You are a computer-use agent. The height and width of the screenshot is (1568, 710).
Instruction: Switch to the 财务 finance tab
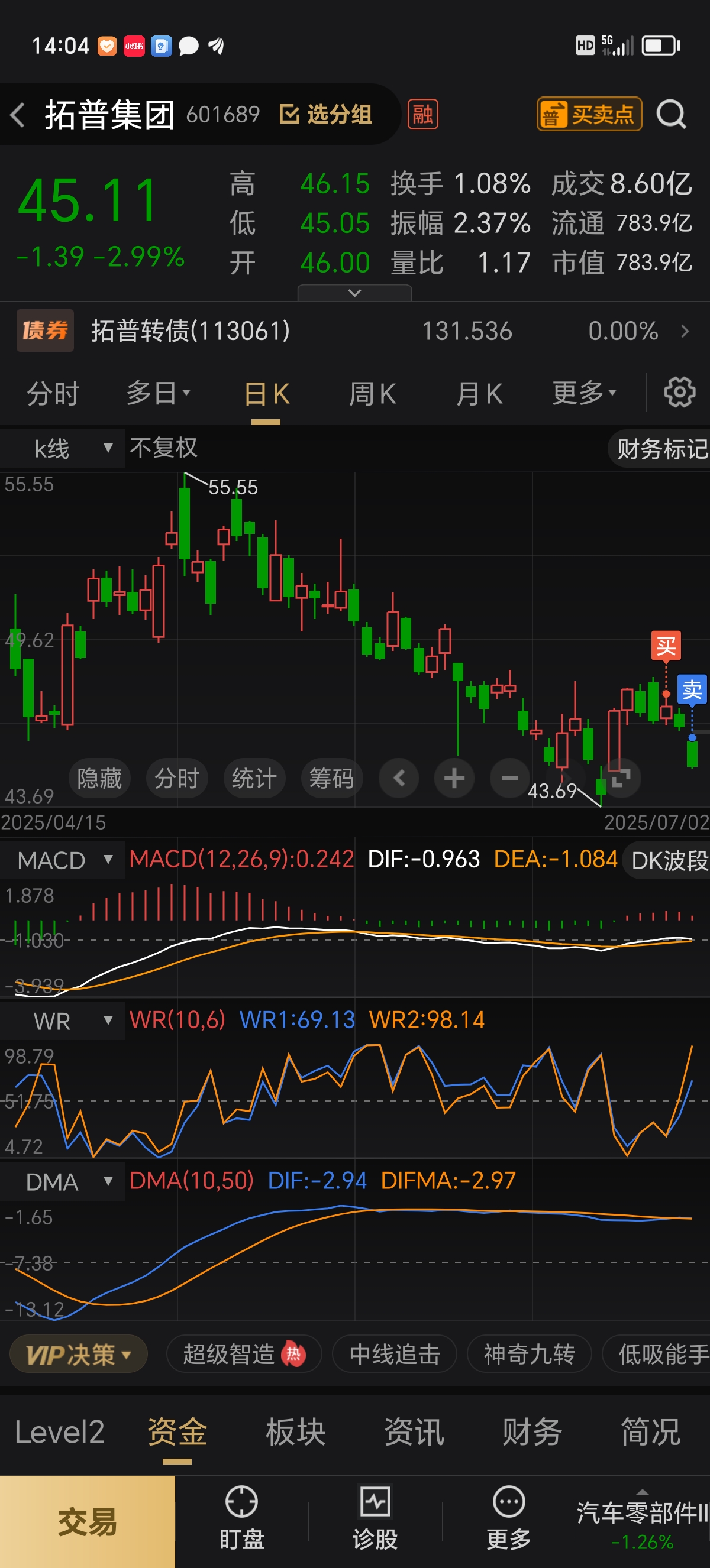pyautogui.click(x=532, y=1431)
